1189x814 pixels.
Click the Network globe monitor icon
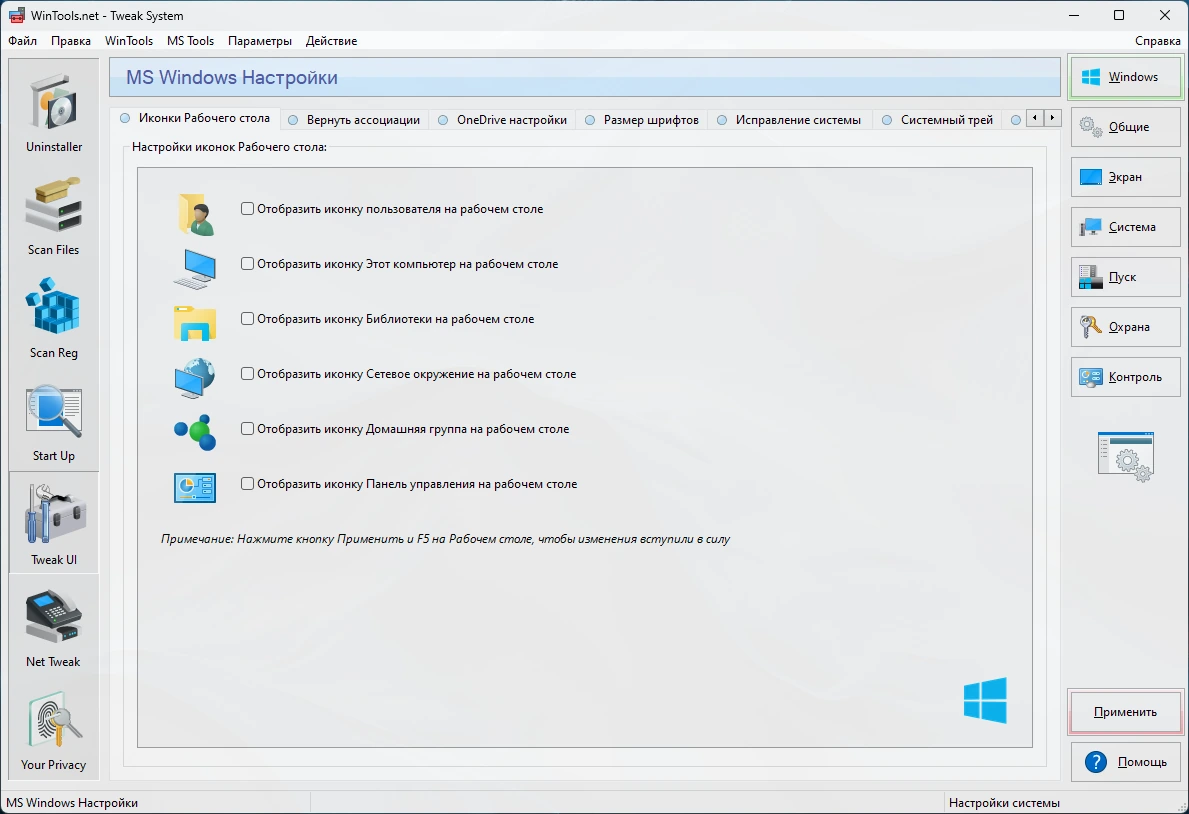[195, 378]
